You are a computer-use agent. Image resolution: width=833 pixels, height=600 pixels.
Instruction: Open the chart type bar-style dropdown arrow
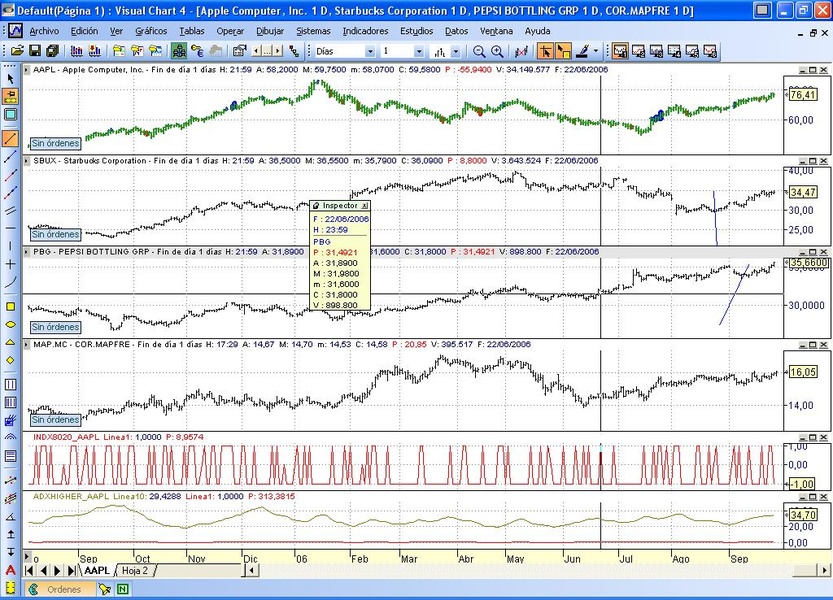coord(456,52)
